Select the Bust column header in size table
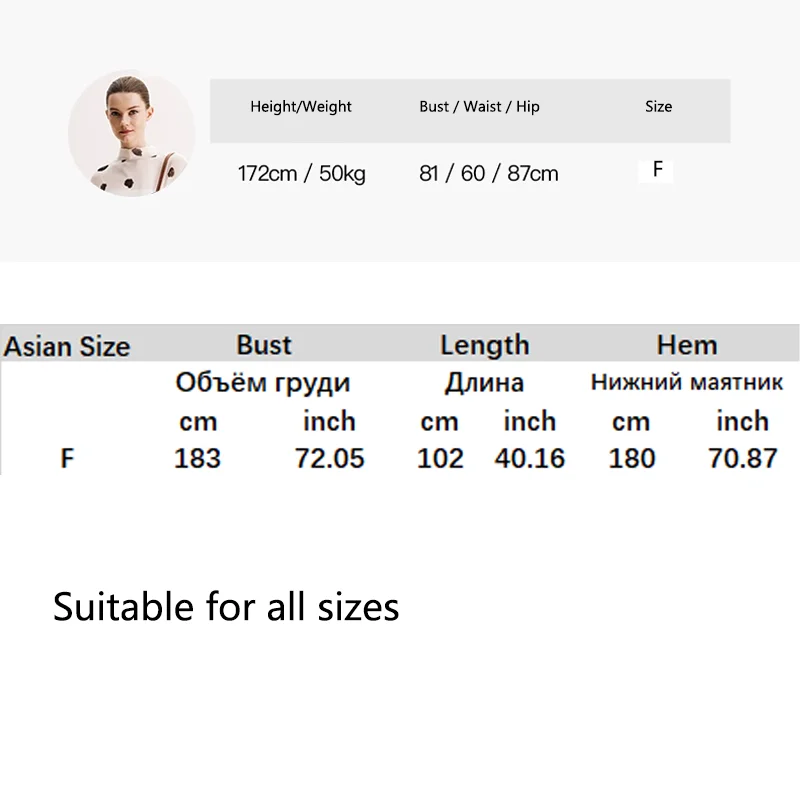The height and width of the screenshot is (800, 800). point(264,345)
